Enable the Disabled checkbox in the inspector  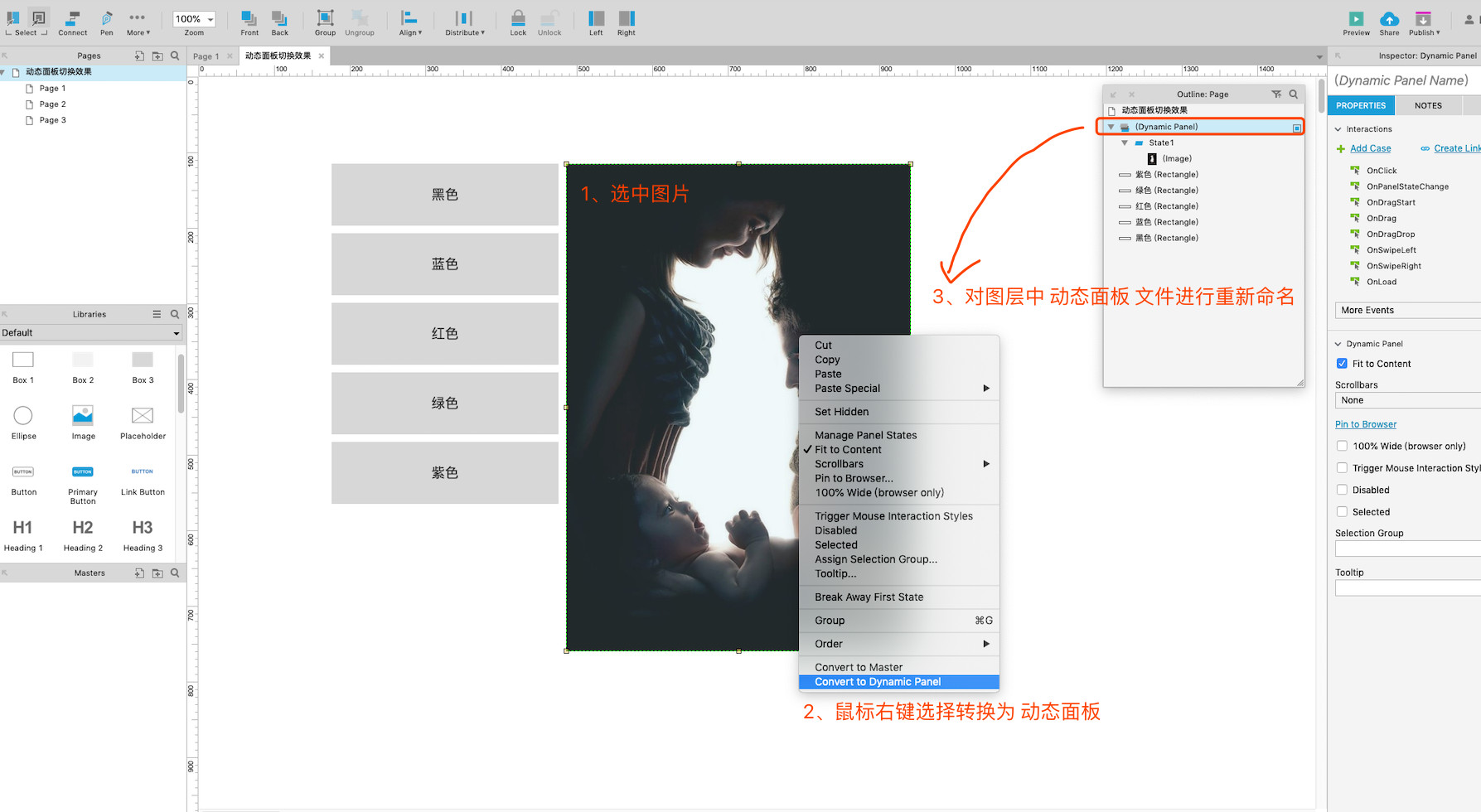click(1342, 490)
